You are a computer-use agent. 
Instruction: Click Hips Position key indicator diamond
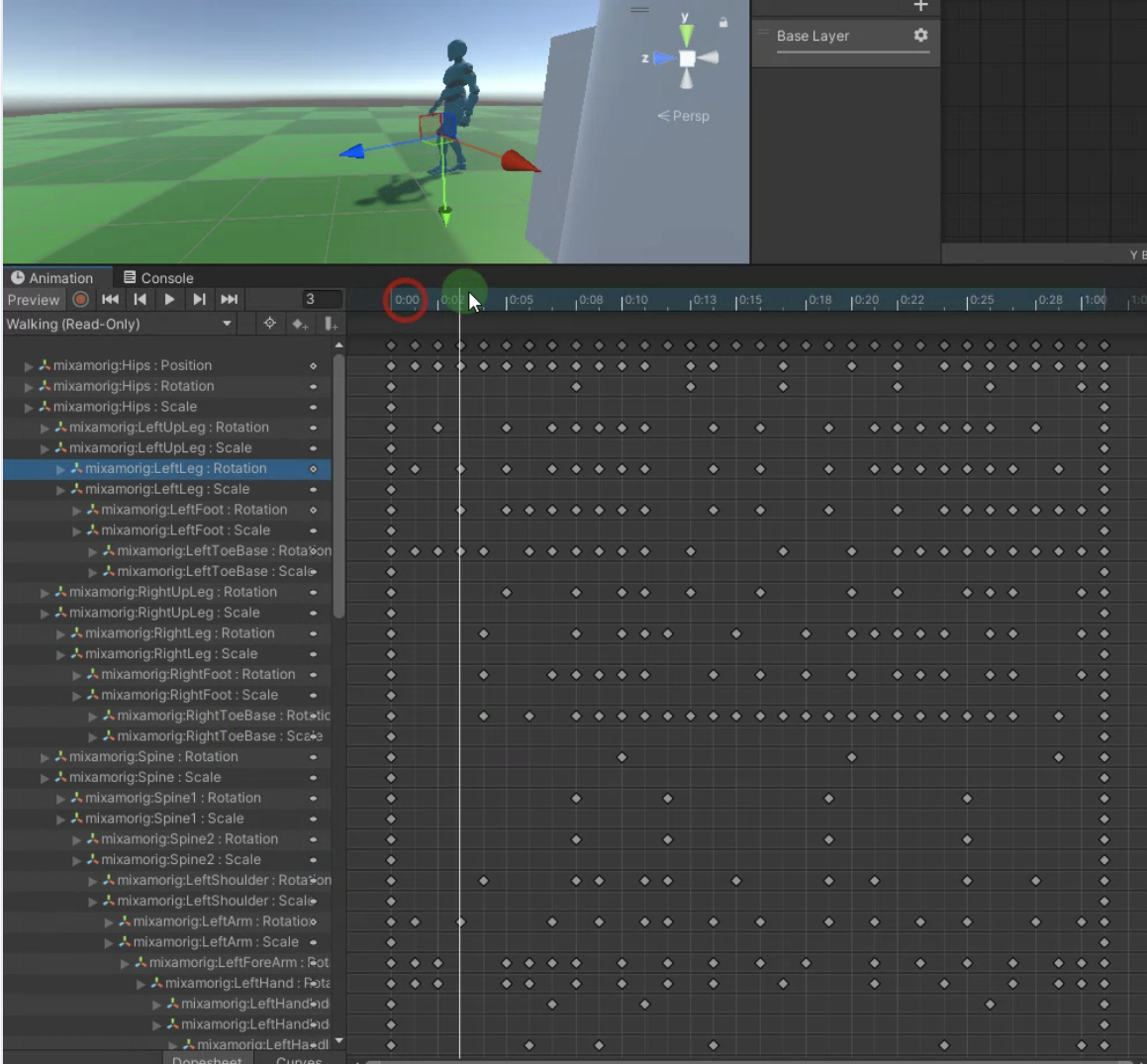(x=313, y=366)
